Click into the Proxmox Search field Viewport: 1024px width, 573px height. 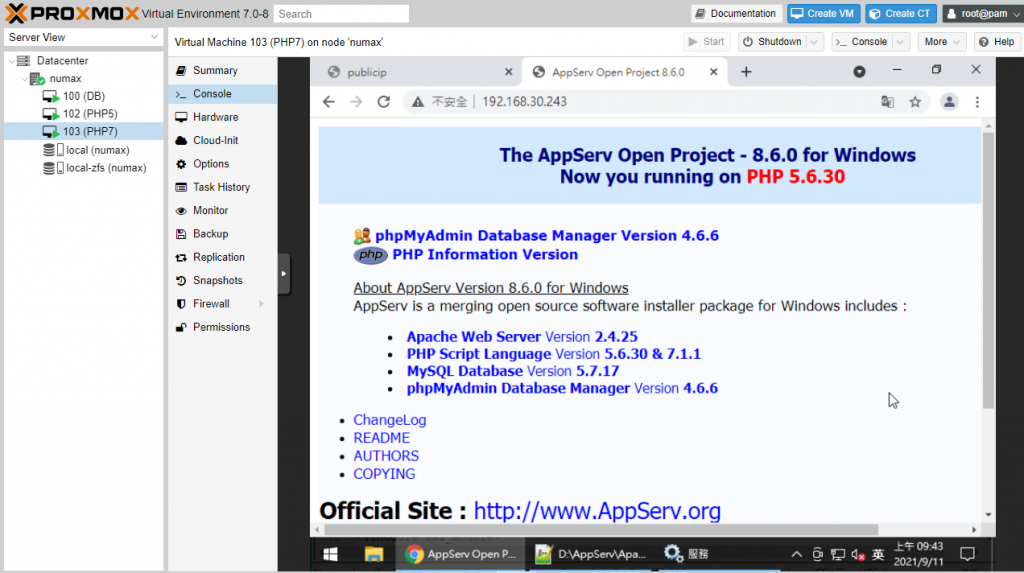tap(341, 14)
